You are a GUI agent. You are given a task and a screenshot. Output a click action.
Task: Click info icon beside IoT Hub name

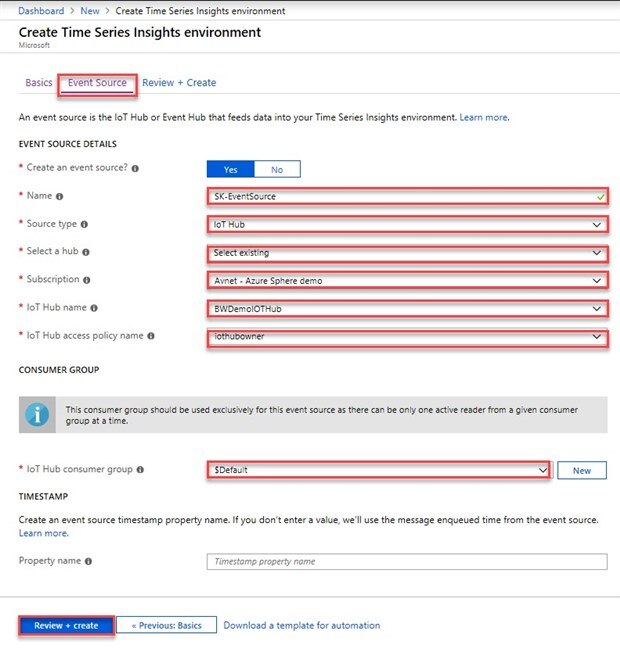tap(94, 308)
